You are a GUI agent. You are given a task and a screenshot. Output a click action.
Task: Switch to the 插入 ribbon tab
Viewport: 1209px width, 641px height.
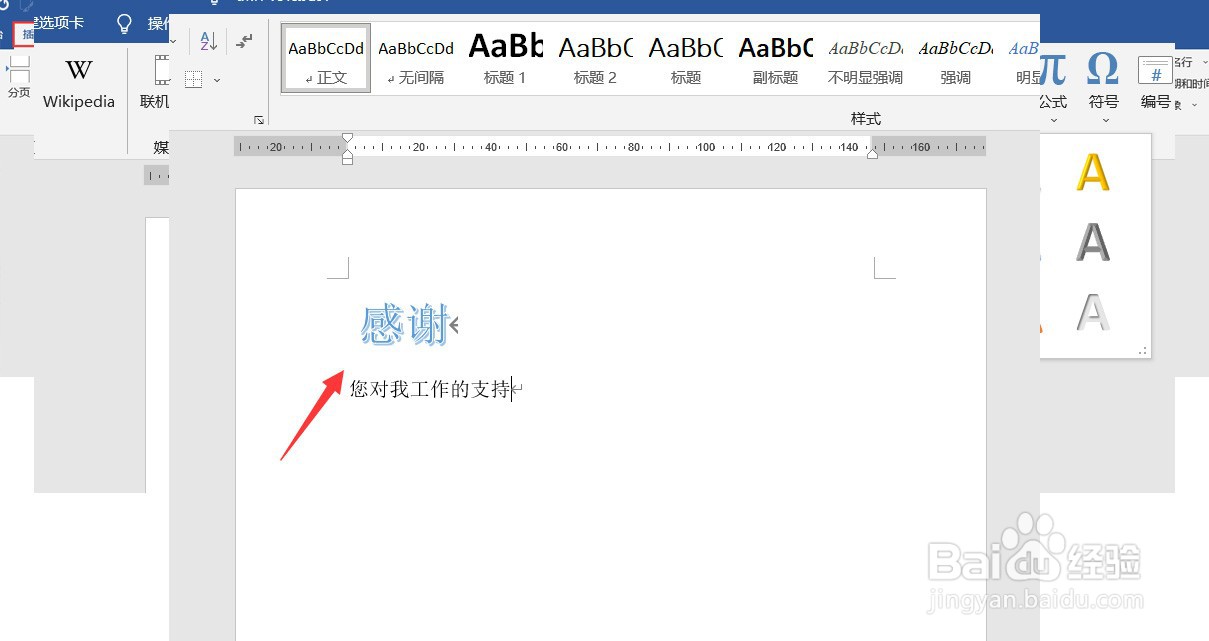coord(22,33)
